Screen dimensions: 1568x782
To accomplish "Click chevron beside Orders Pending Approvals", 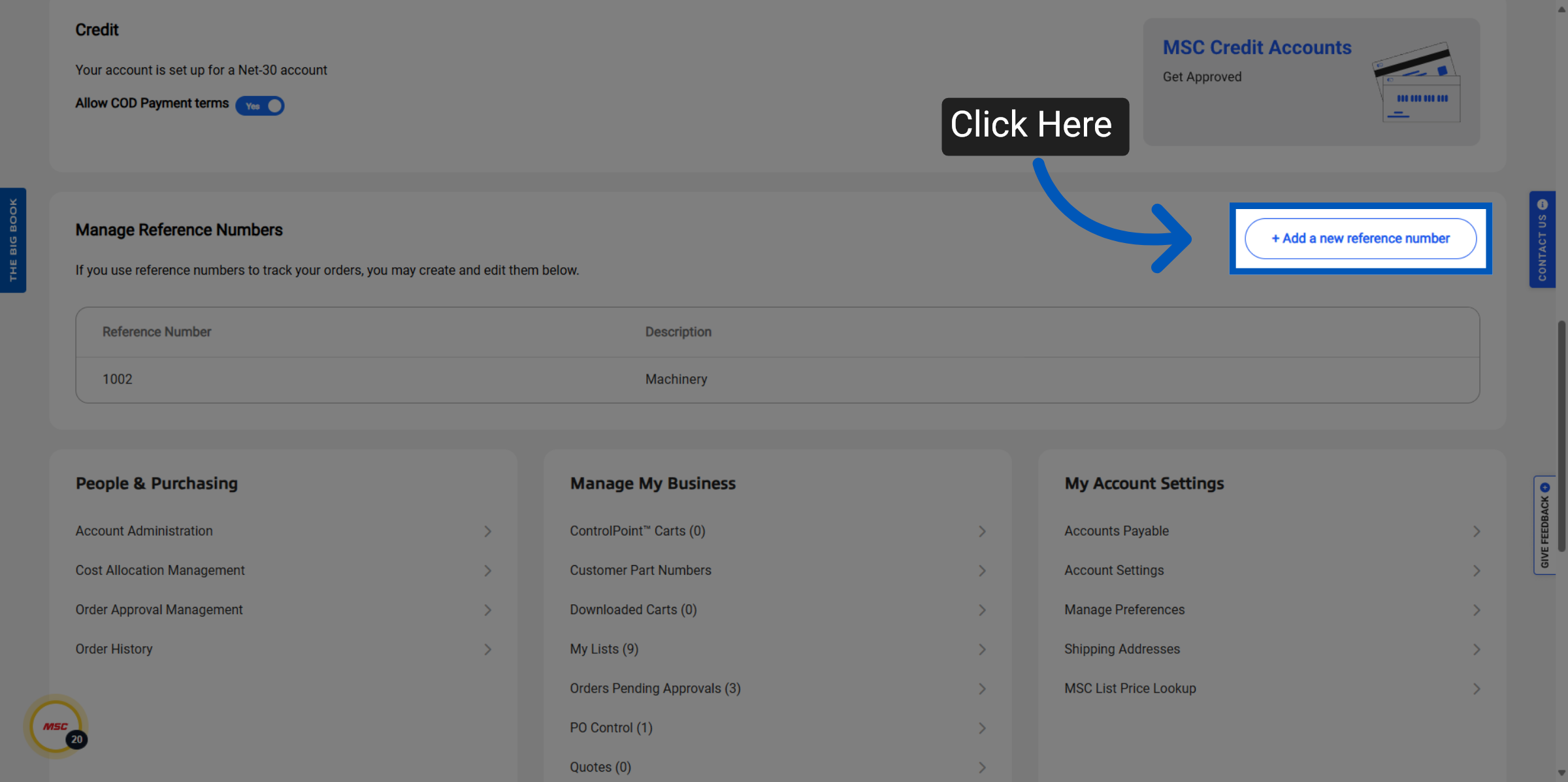I will pyautogui.click(x=982, y=688).
